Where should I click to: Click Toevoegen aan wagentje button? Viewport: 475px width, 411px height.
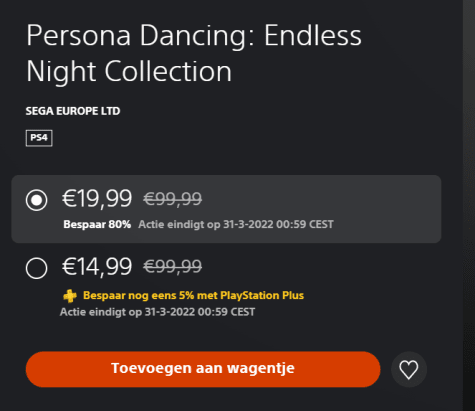(x=203, y=369)
